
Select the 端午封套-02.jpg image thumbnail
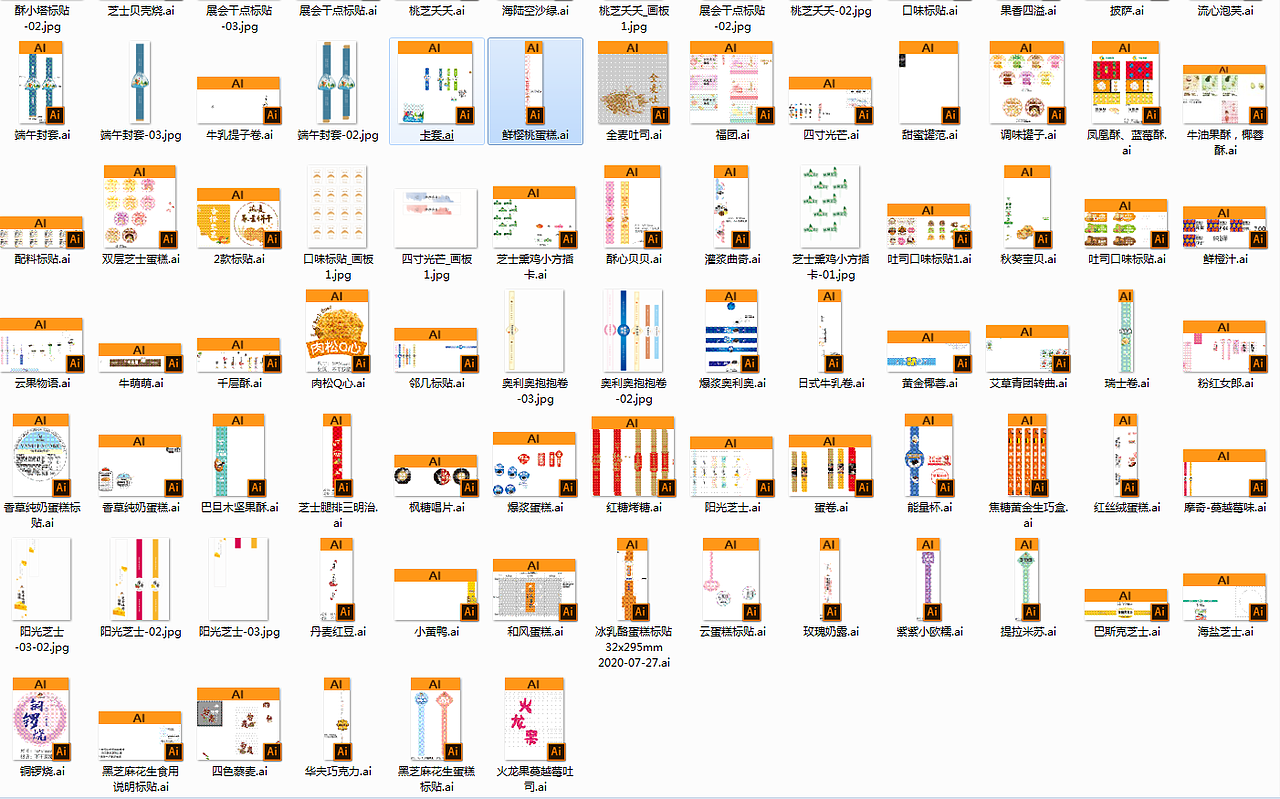[336, 82]
